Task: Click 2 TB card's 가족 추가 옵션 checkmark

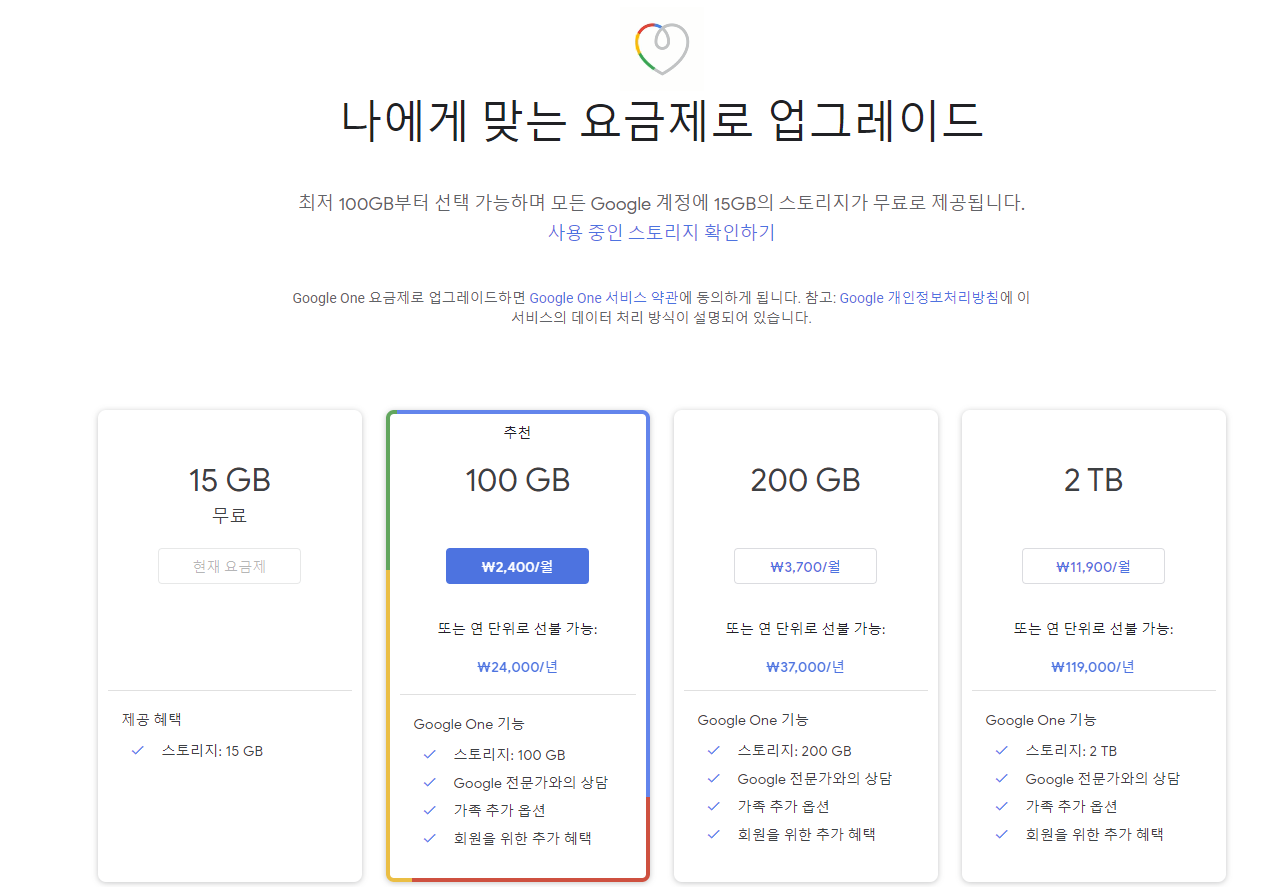Action: [x=1002, y=806]
